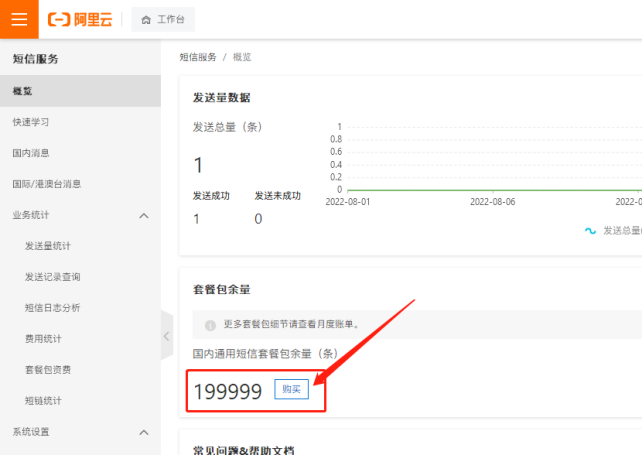Click the 阿里云 logo
Viewport: 643px width, 456px height.
pos(80,19)
